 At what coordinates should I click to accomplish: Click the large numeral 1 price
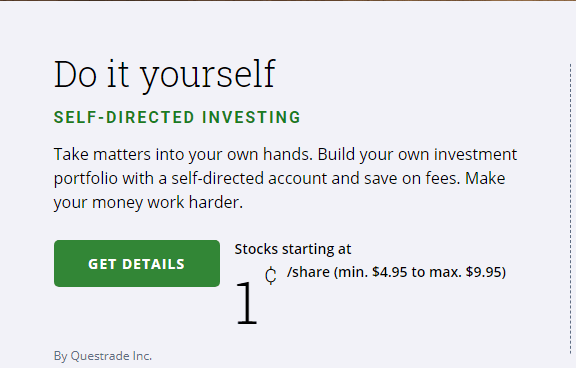[x=246, y=303]
